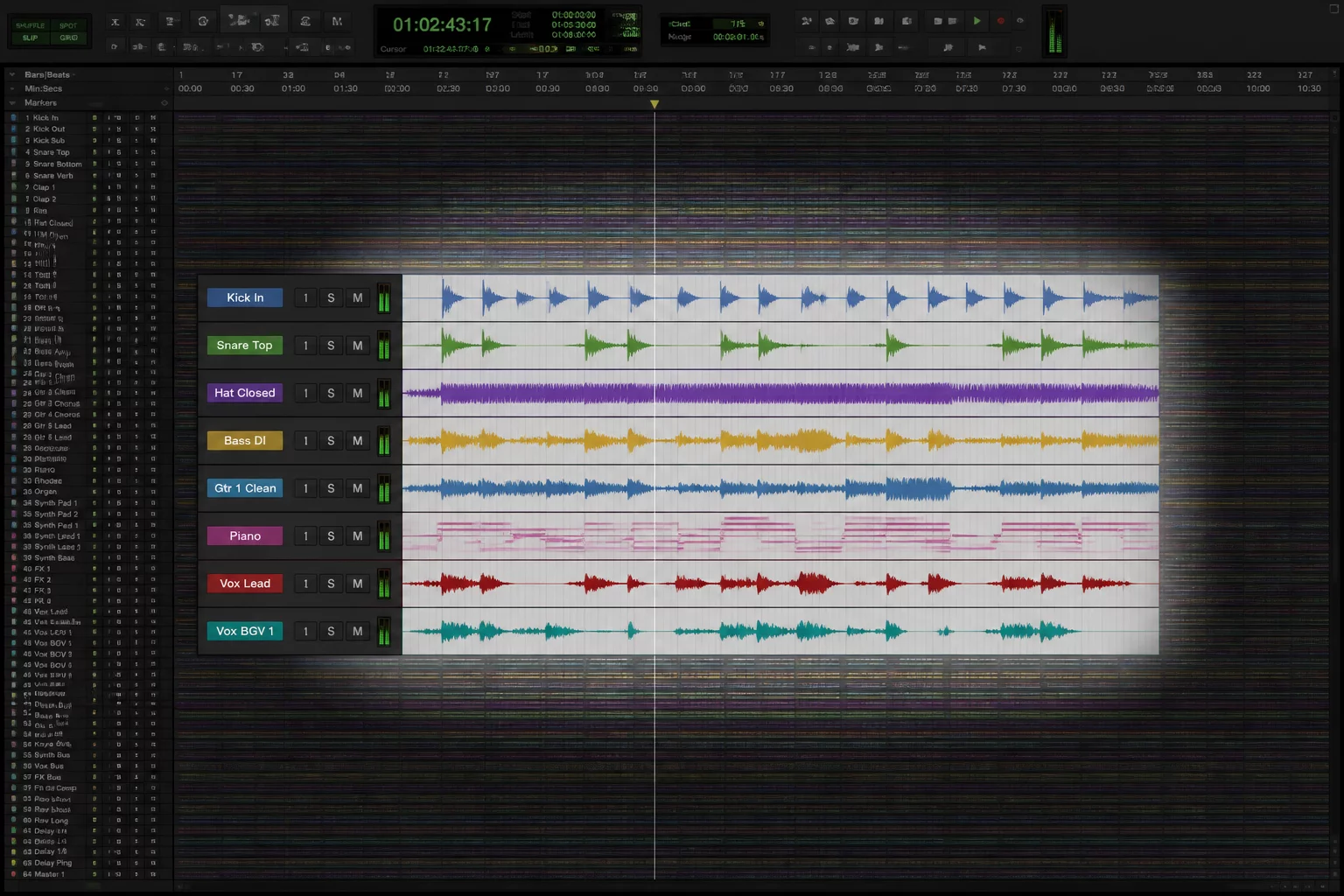Image resolution: width=1344 pixels, height=896 pixels.
Task: Select '34 Synth Pad 1' in the track list
Action: click(x=50, y=503)
